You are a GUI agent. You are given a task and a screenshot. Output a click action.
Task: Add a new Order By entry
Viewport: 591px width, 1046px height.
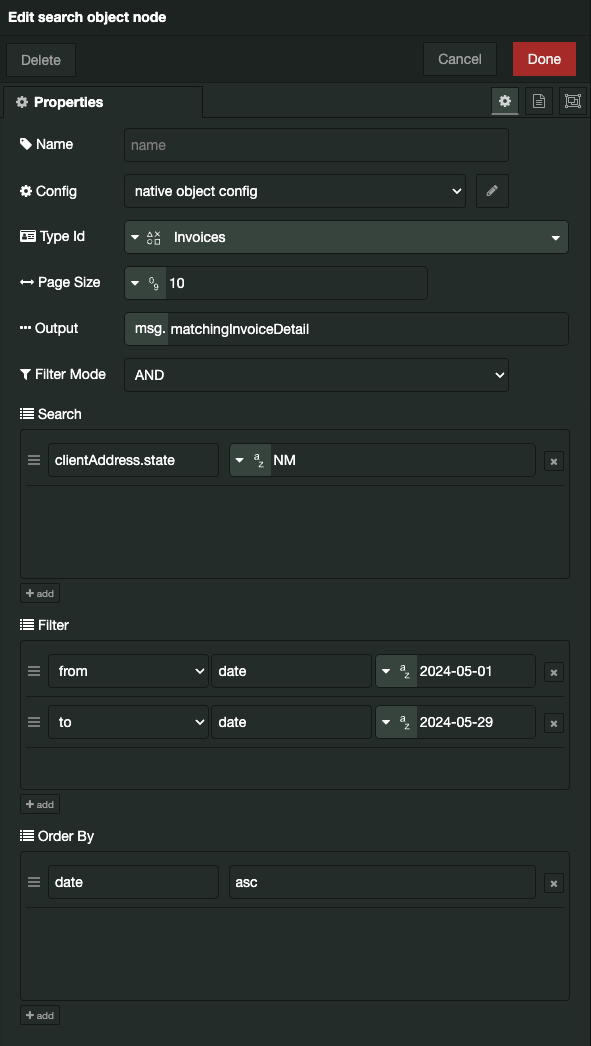(x=39, y=1015)
